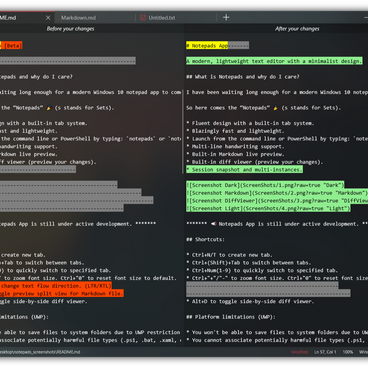The image size is (368, 368).
Task: Click "Notepads App is still under active development" in After pane
Action: (289, 224)
